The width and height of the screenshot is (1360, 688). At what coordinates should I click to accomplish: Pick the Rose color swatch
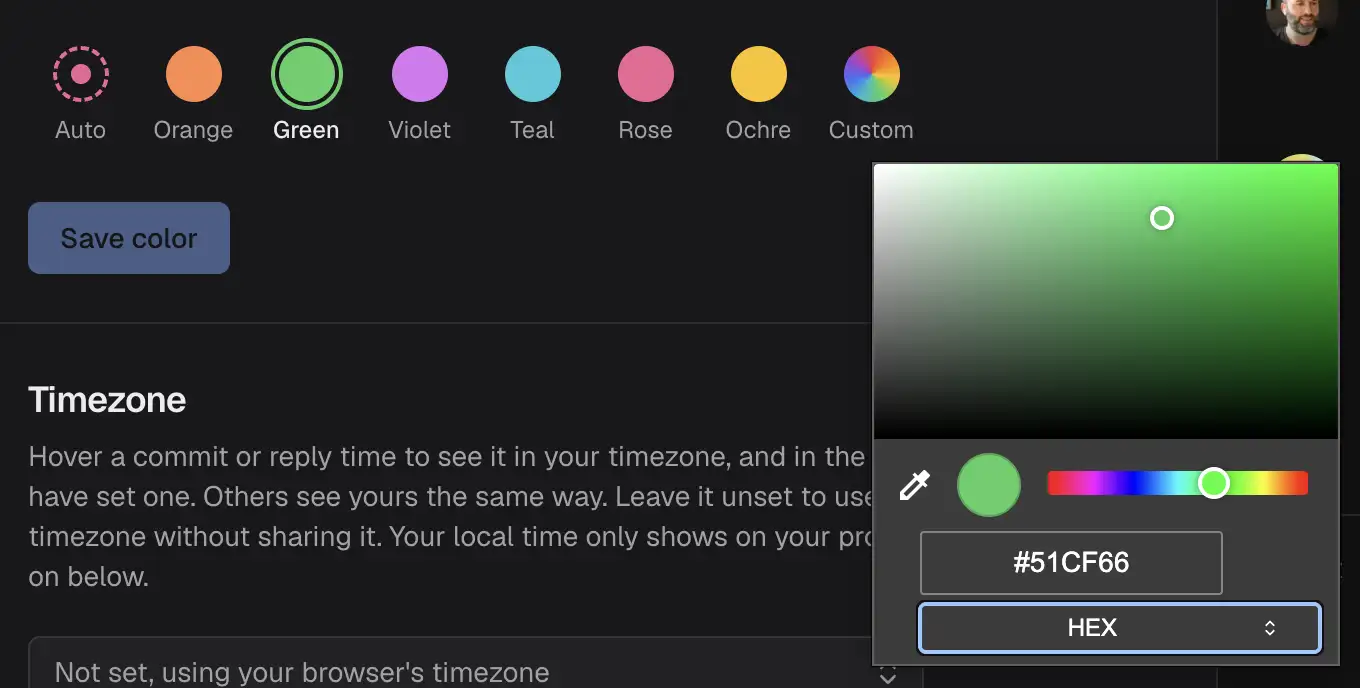point(646,74)
